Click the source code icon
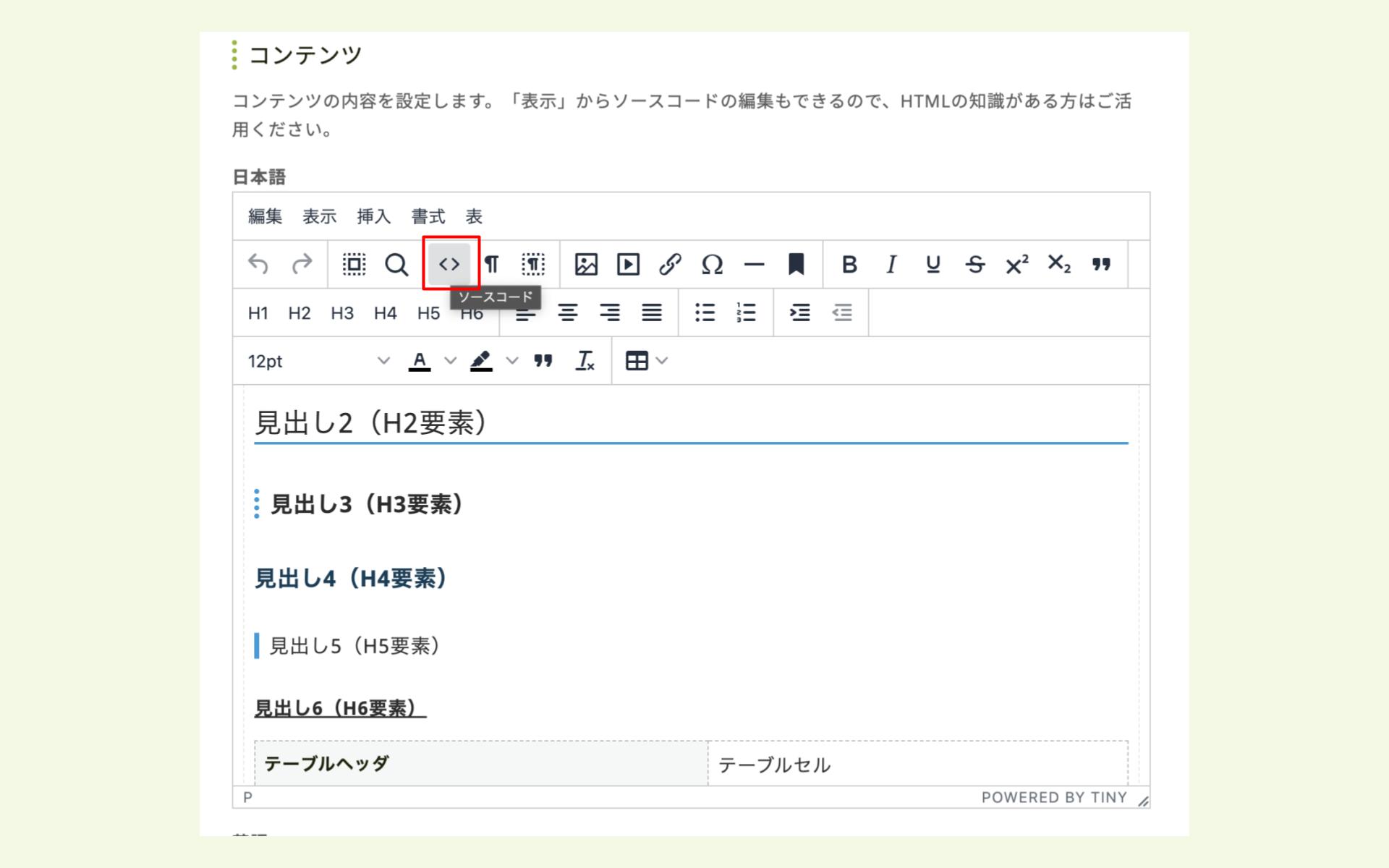Viewport: 1389px width, 868px height. click(449, 264)
